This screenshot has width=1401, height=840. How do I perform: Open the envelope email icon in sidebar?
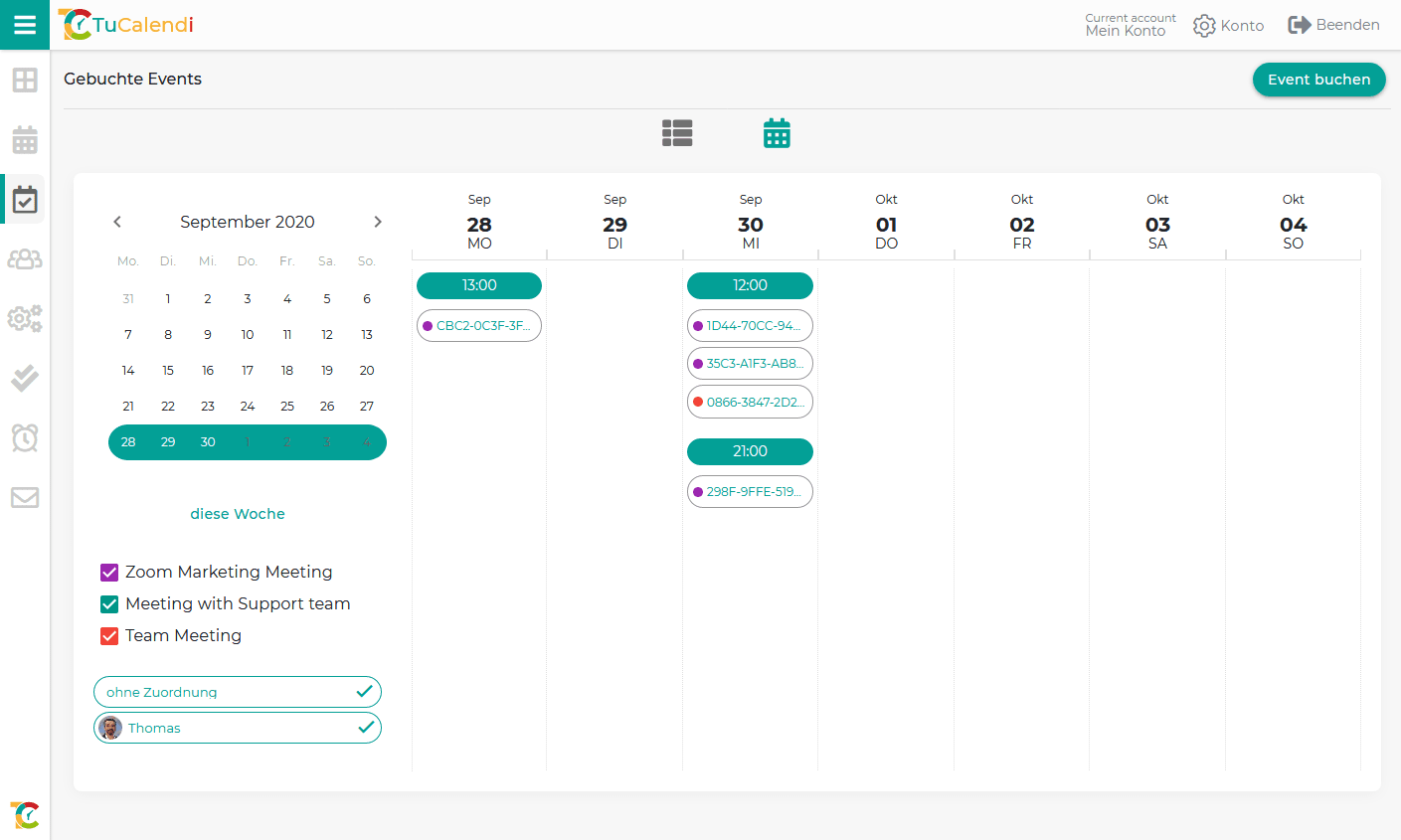click(25, 497)
